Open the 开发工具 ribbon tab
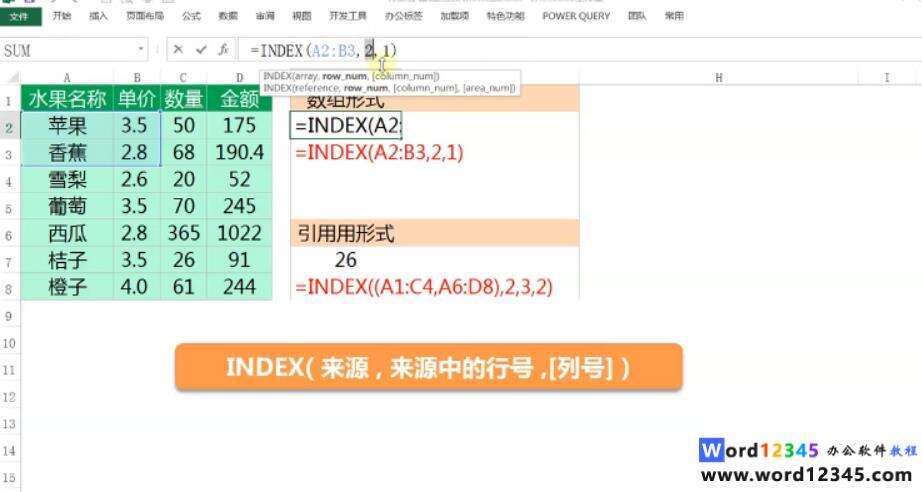 (x=348, y=16)
